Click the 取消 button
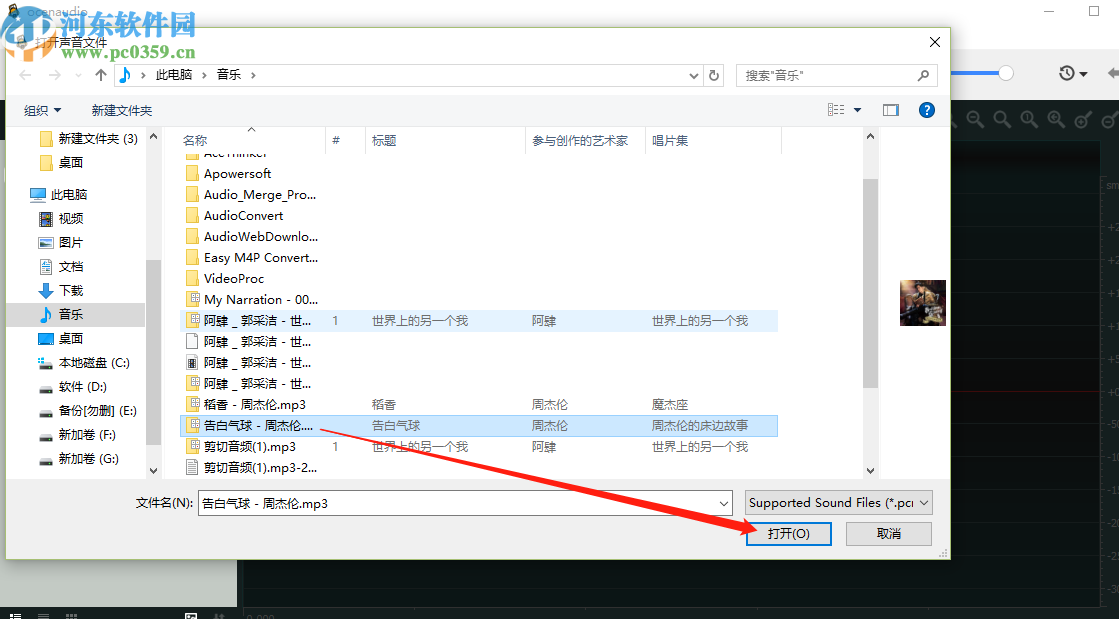 pyautogui.click(x=888, y=533)
